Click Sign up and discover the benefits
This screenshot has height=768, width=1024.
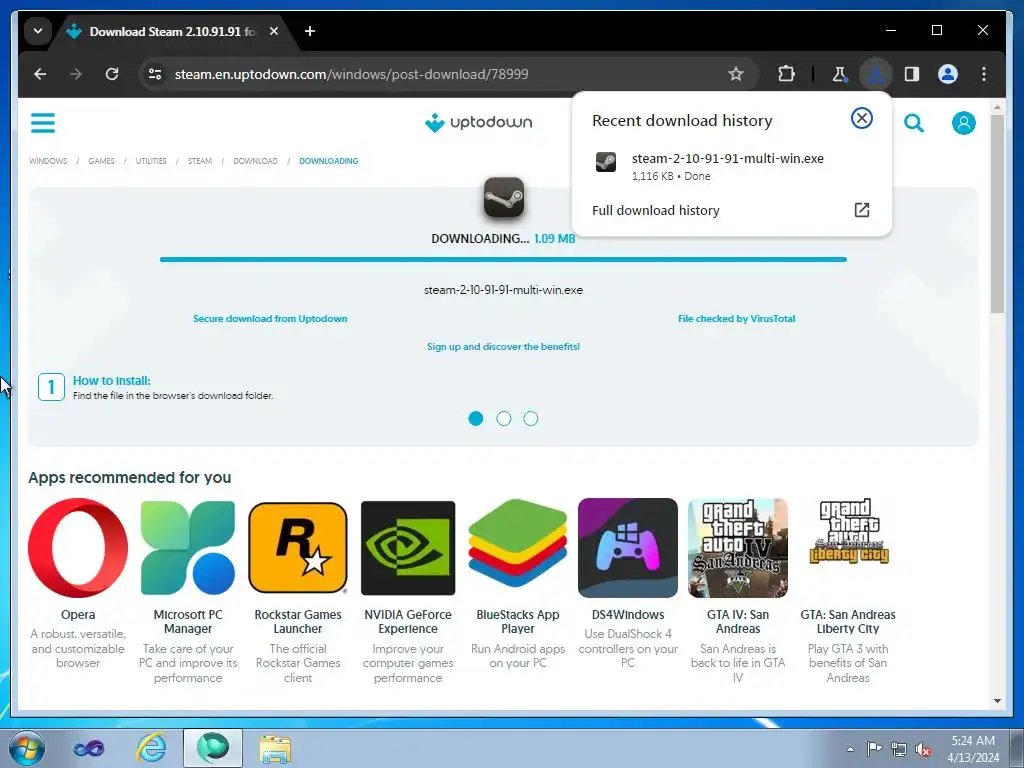click(x=504, y=347)
